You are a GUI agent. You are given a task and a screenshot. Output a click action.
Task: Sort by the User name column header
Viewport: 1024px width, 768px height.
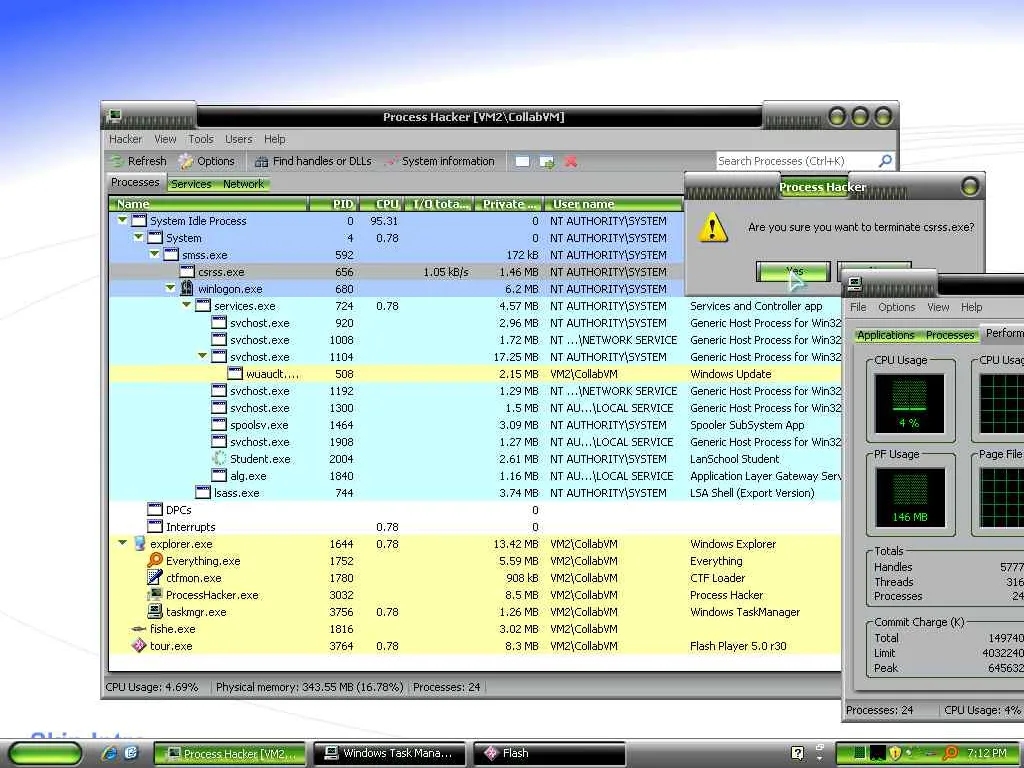pyautogui.click(x=614, y=204)
